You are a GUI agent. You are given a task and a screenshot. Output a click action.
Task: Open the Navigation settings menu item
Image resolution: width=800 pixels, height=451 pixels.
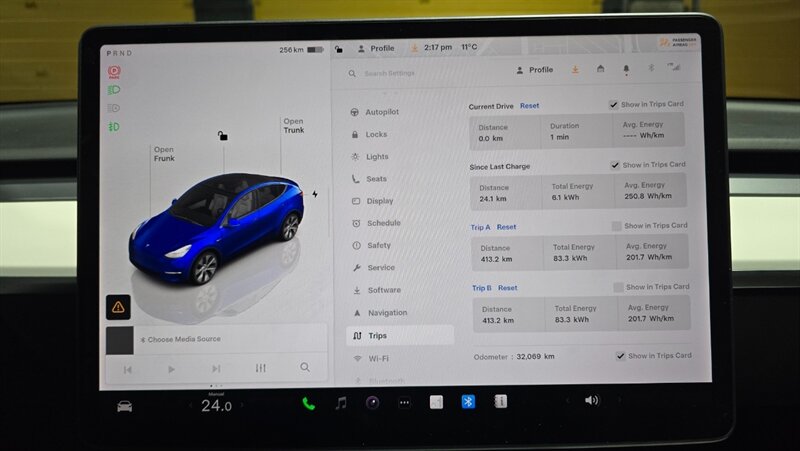point(386,313)
